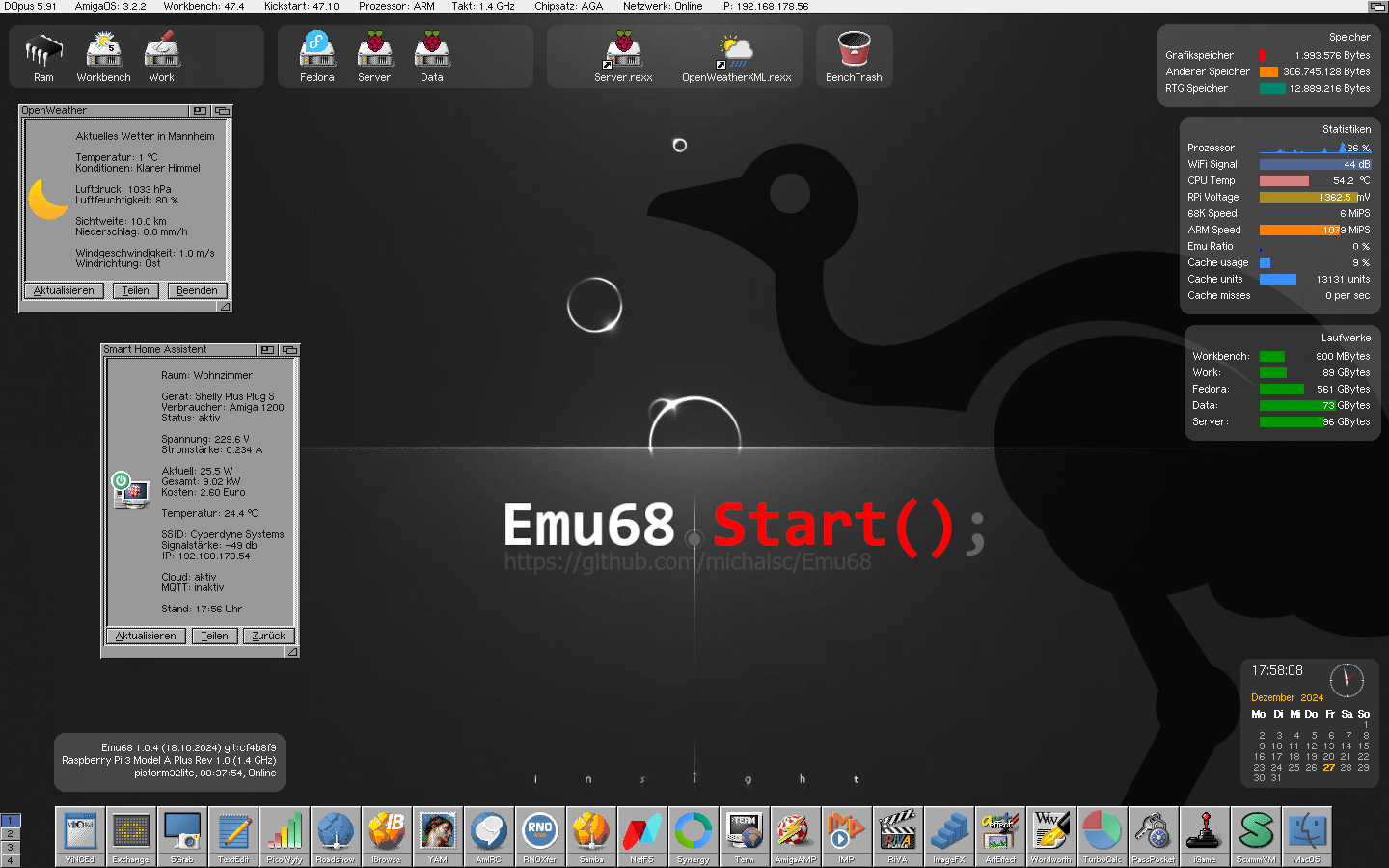This screenshot has height=868, width=1389.
Task: Select day 27 in the calendar
Action: (1329, 768)
